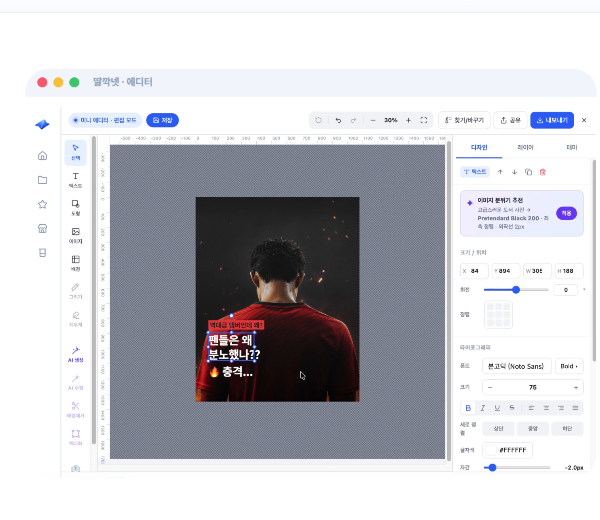Screen dimensions: 600x520
Task: Open the Design tab in the right panel
Action: [x=479, y=147]
